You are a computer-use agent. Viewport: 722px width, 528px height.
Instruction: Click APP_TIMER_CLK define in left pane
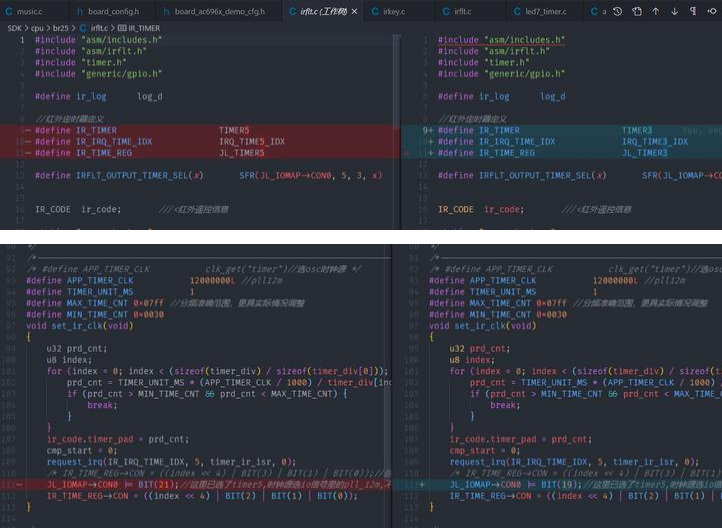[x=131, y=280]
